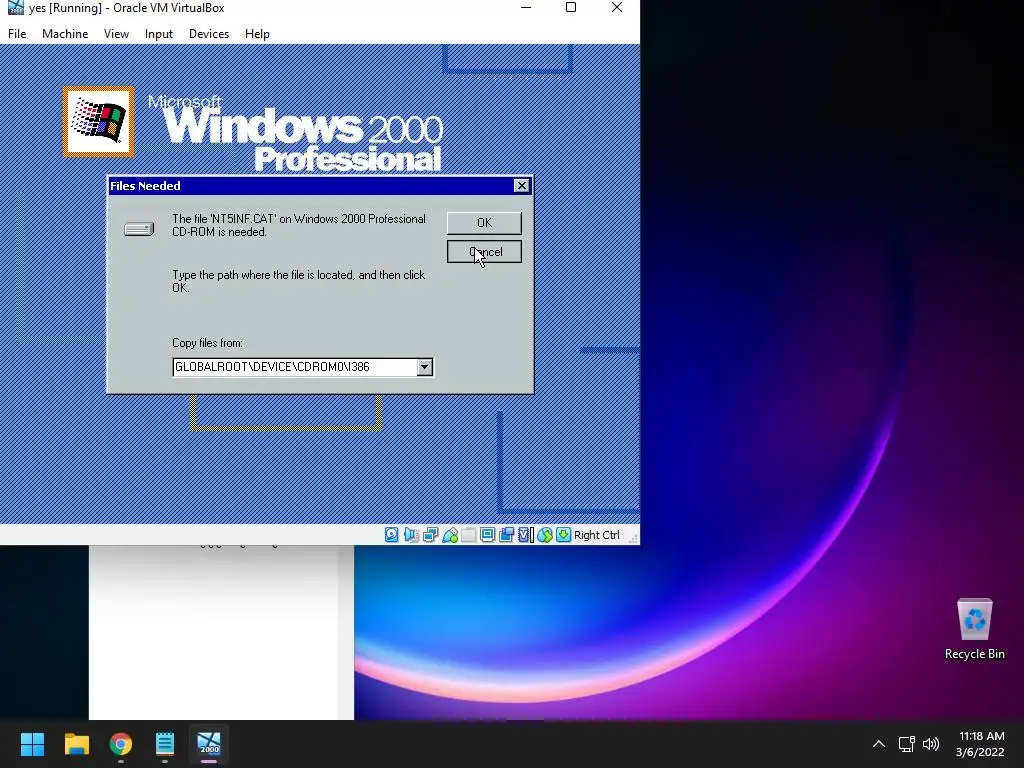
Task: Open the VirtualBox File menu
Action: pyautogui.click(x=17, y=34)
